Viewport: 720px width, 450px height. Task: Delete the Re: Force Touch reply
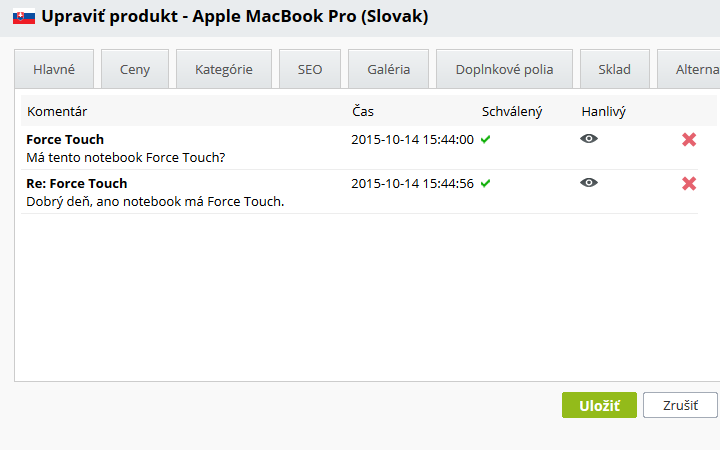pyautogui.click(x=689, y=184)
